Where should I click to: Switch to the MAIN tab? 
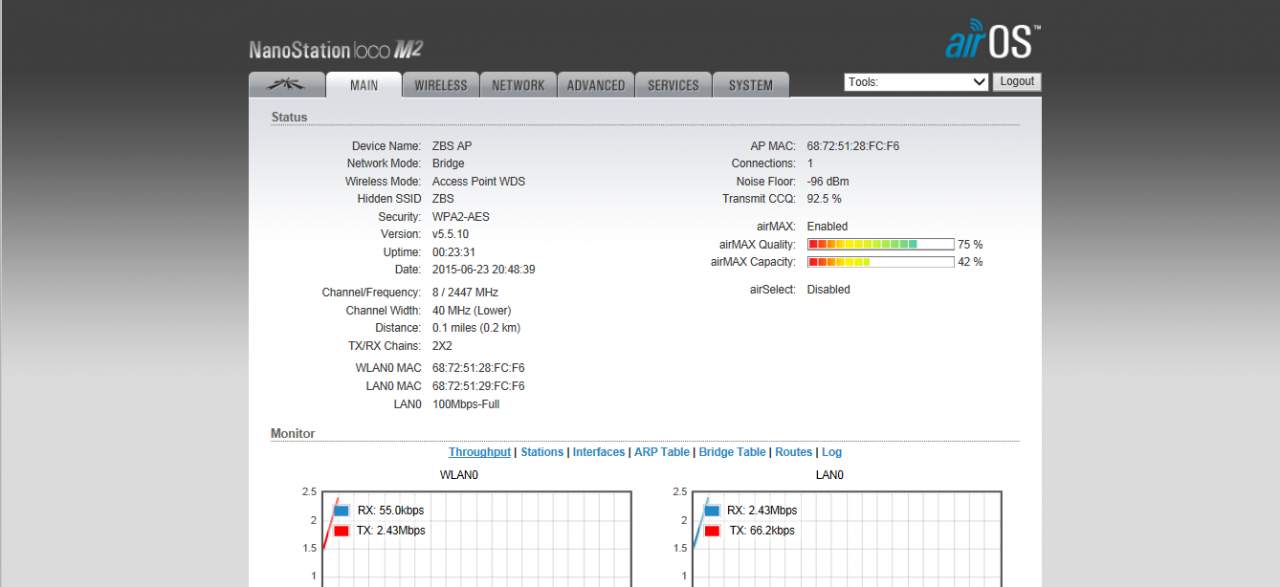(x=364, y=85)
